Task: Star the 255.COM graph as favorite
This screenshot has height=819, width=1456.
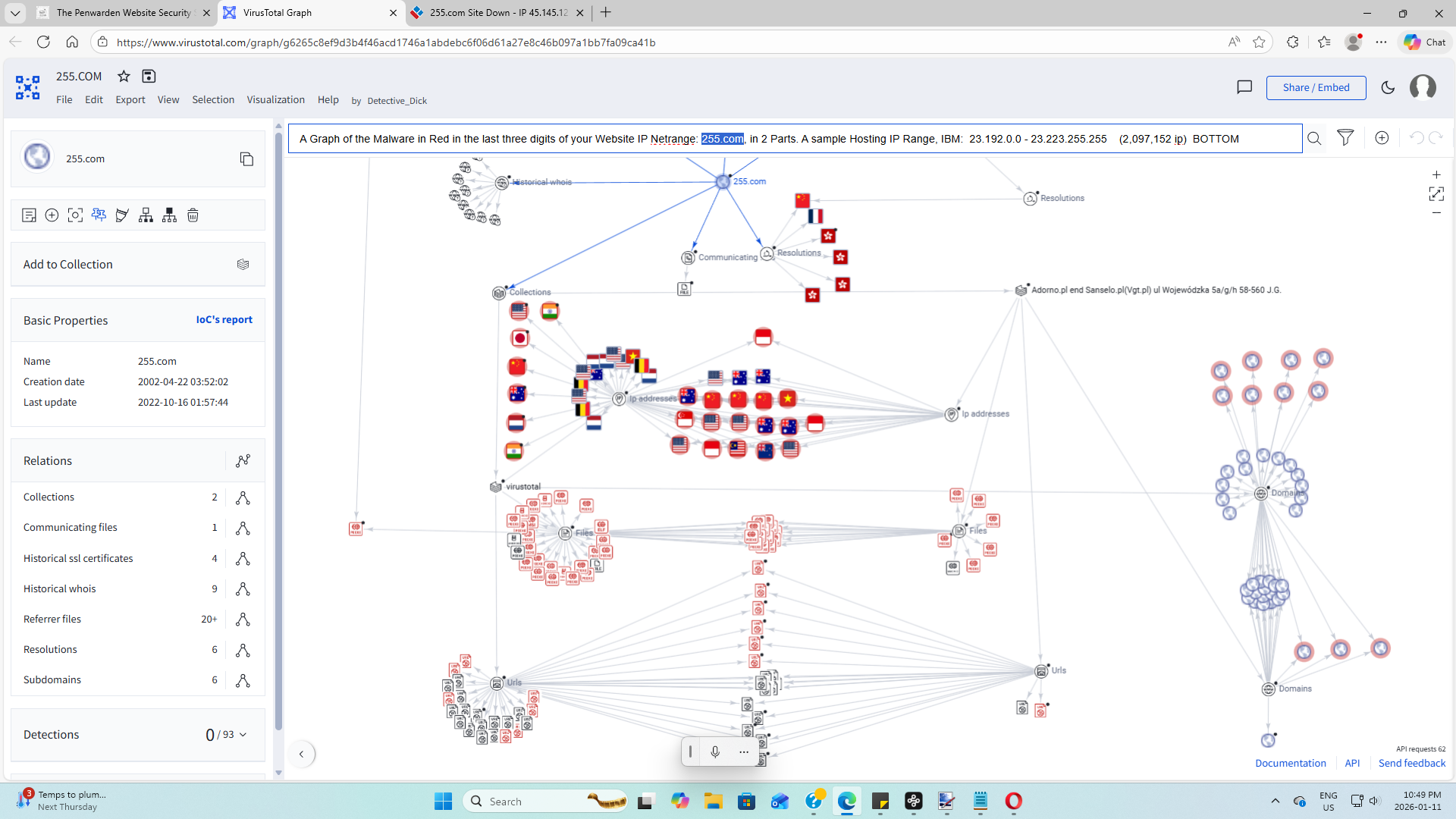Action: click(124, 76)
